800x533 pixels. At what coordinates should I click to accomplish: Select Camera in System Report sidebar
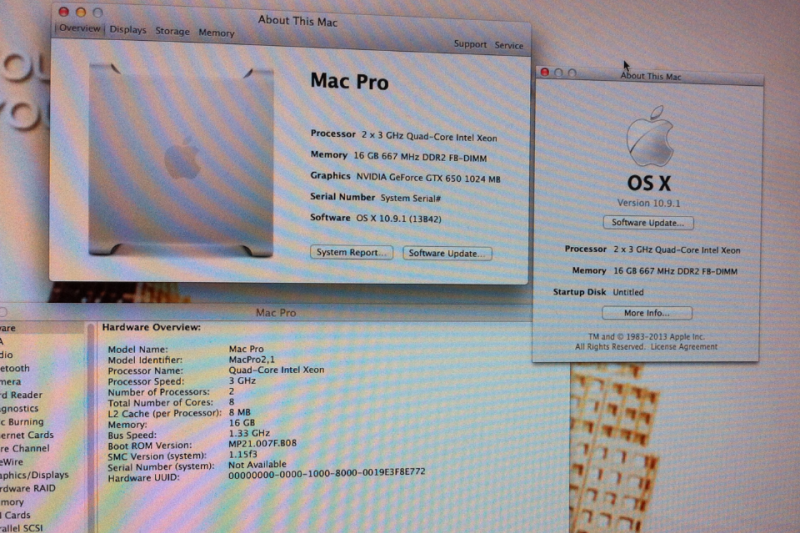pos(11,382)
